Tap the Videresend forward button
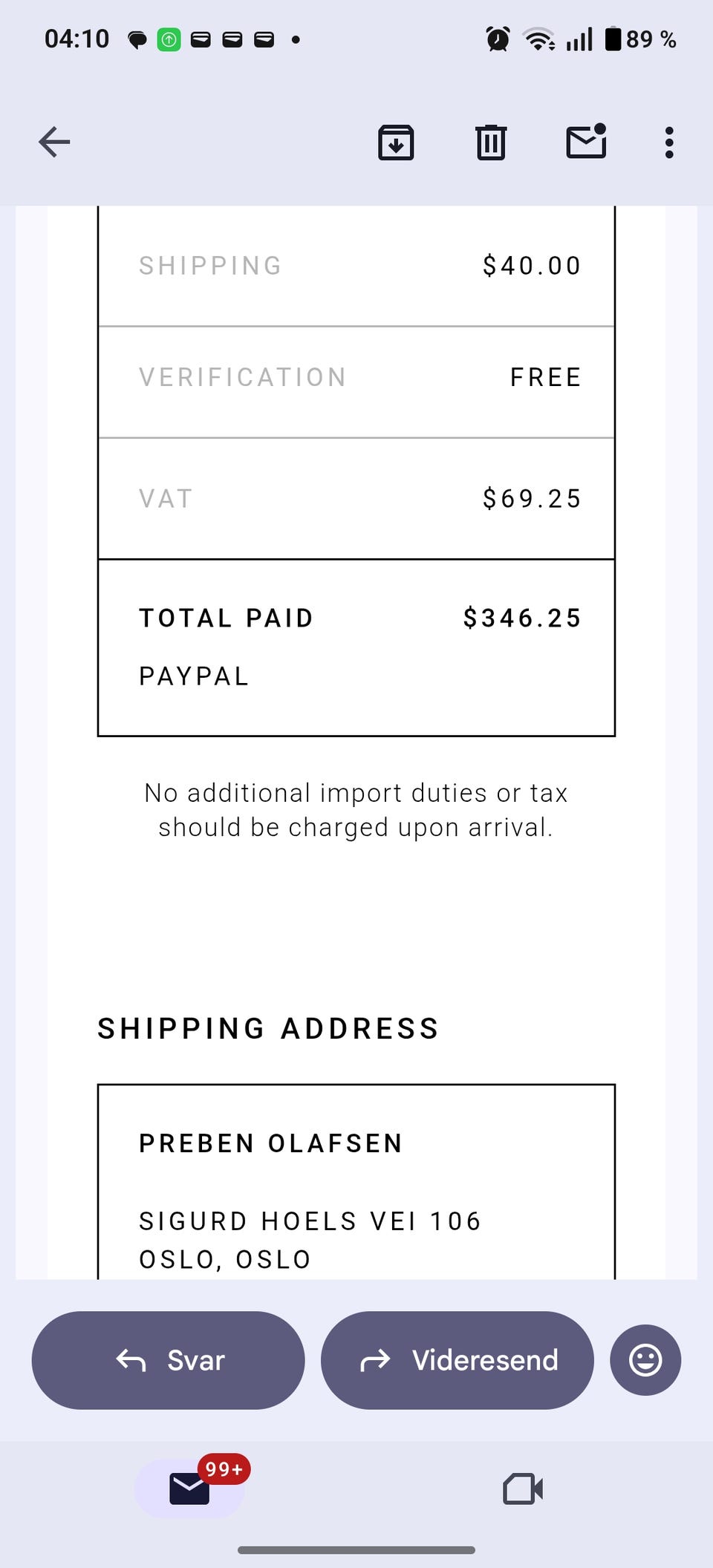The width and height of the screenshot is (713, 1568). 458,1360
